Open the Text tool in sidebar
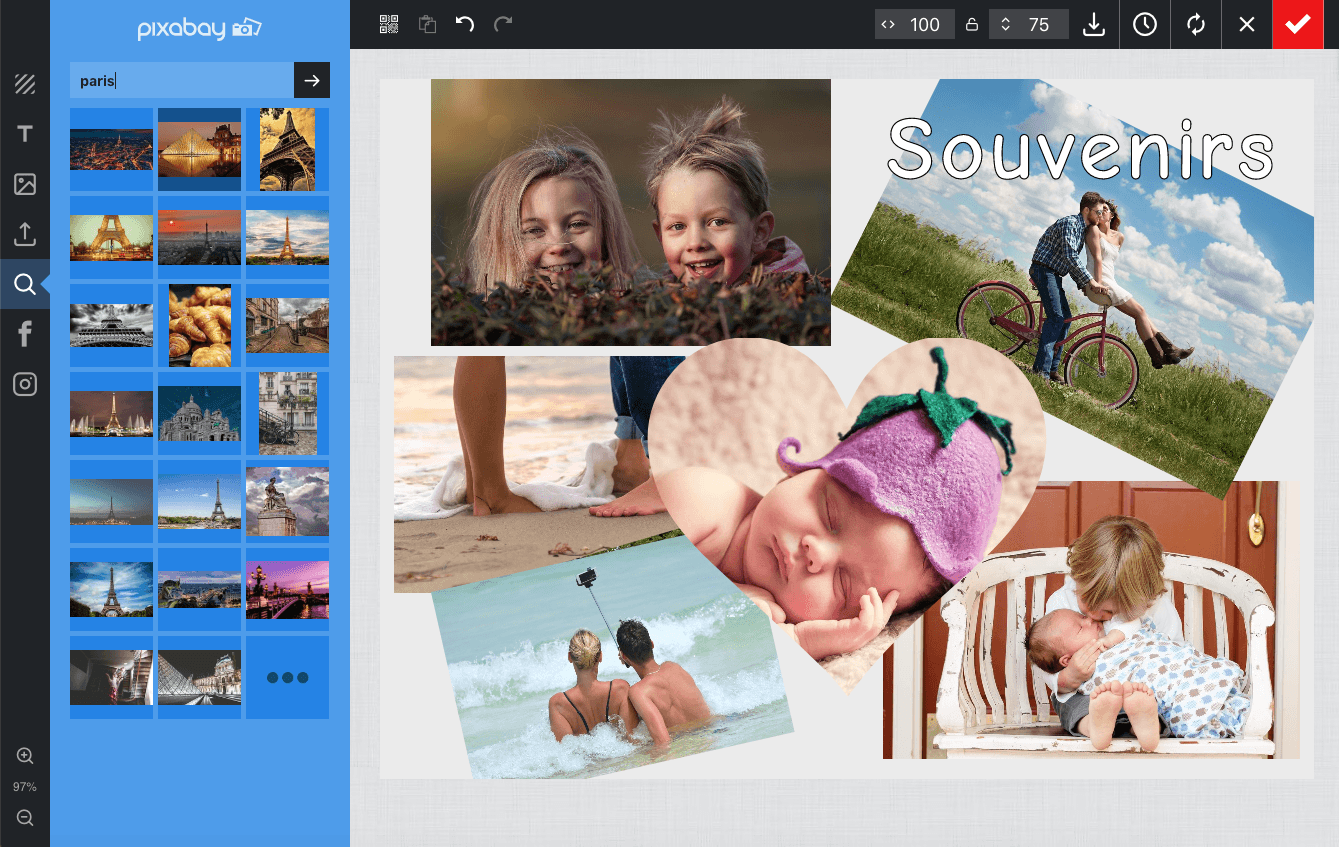Image resolution: width=1339 pixels, height=847 pixels. pyautogui.click(x=25, y=134)
